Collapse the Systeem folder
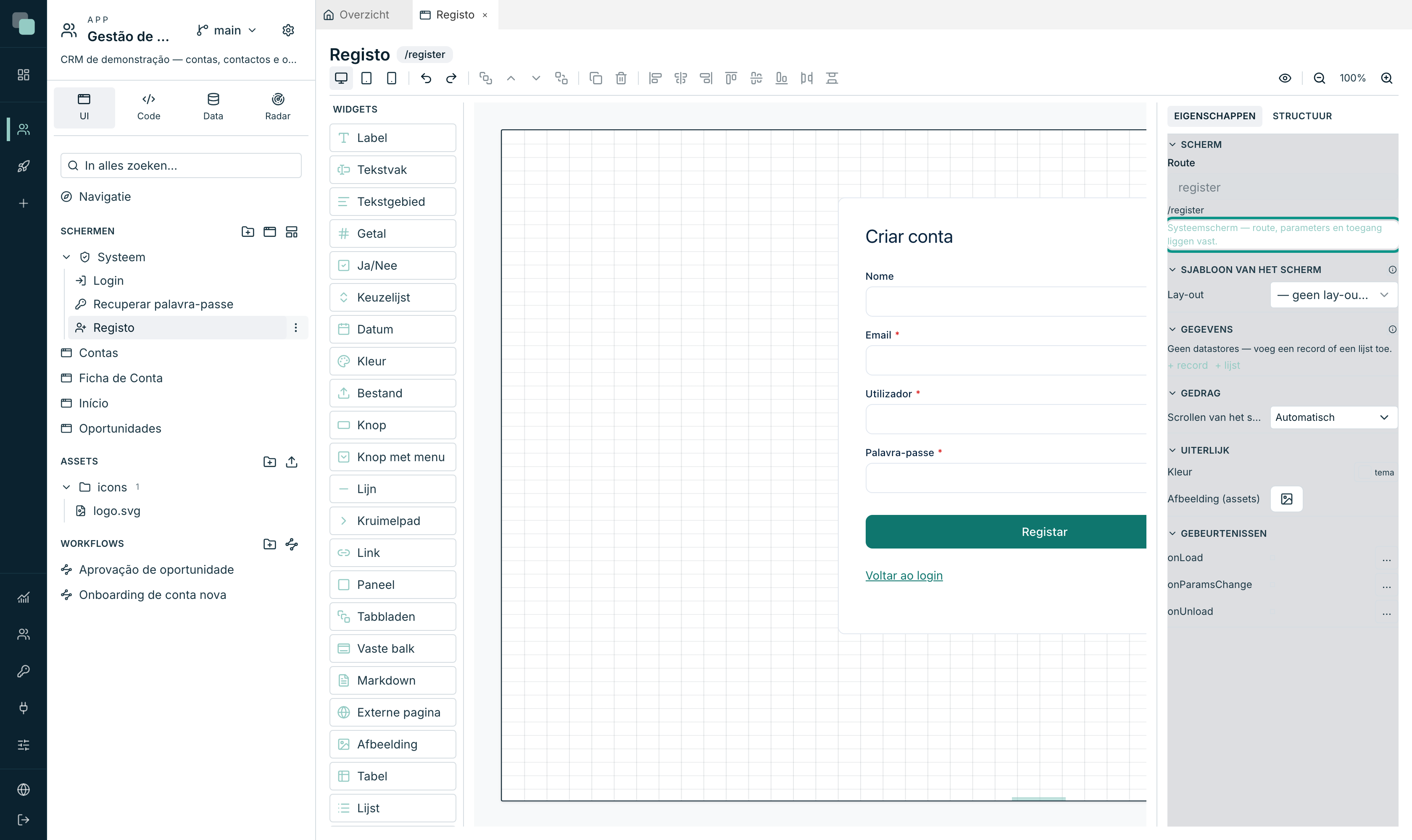Image resolution: width=1412 pixels, height=840 pixels. coord(66,257)
